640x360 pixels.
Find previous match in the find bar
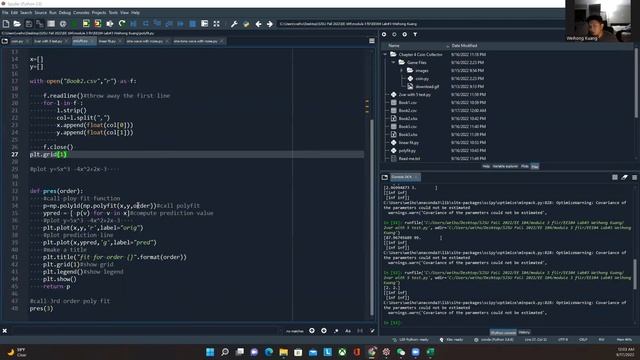312,331
